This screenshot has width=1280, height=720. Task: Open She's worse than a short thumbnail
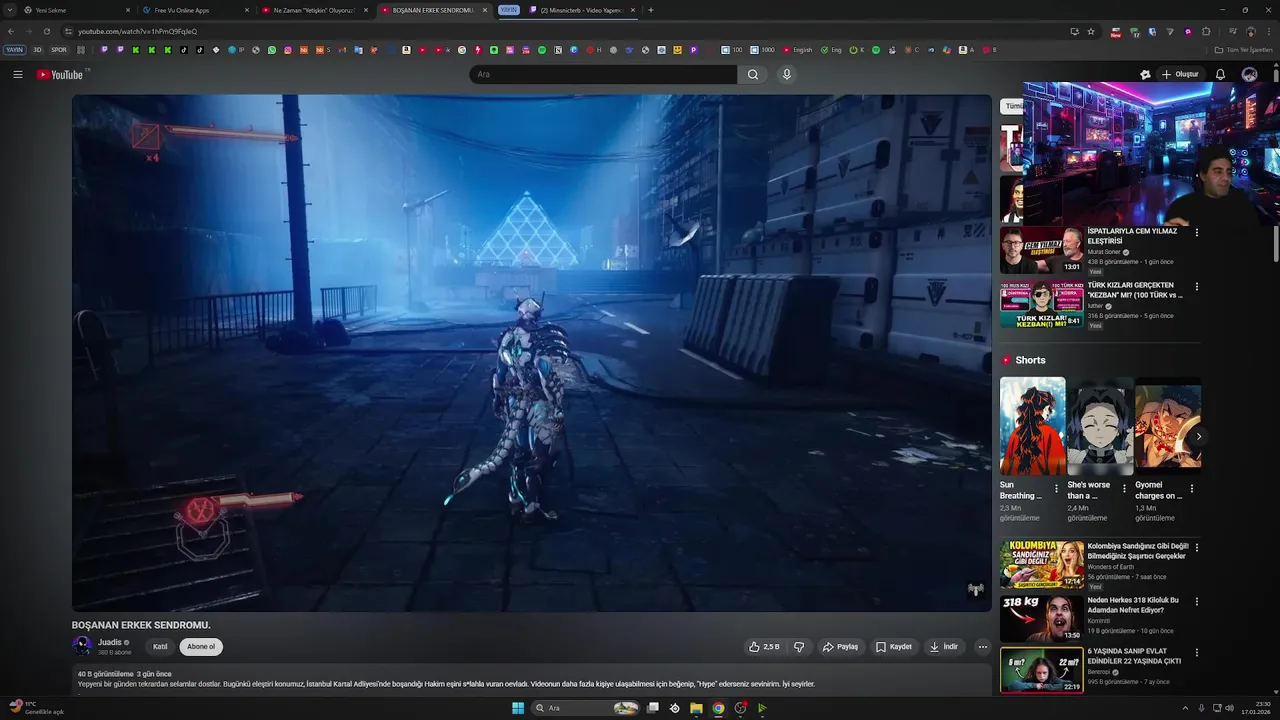[1100, 426]
